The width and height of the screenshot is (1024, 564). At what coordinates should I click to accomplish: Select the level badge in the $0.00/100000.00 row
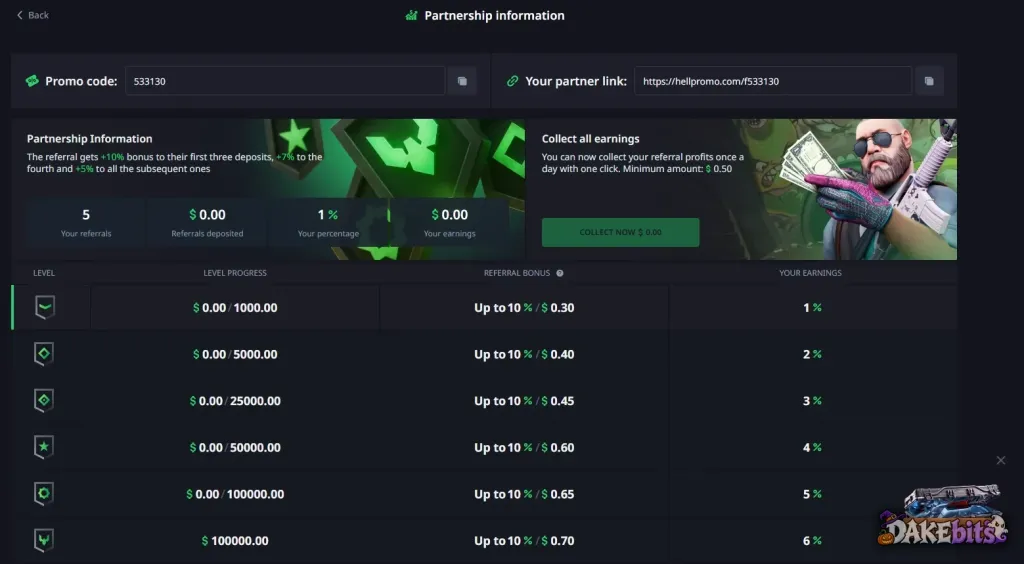[x=44, y=494]
